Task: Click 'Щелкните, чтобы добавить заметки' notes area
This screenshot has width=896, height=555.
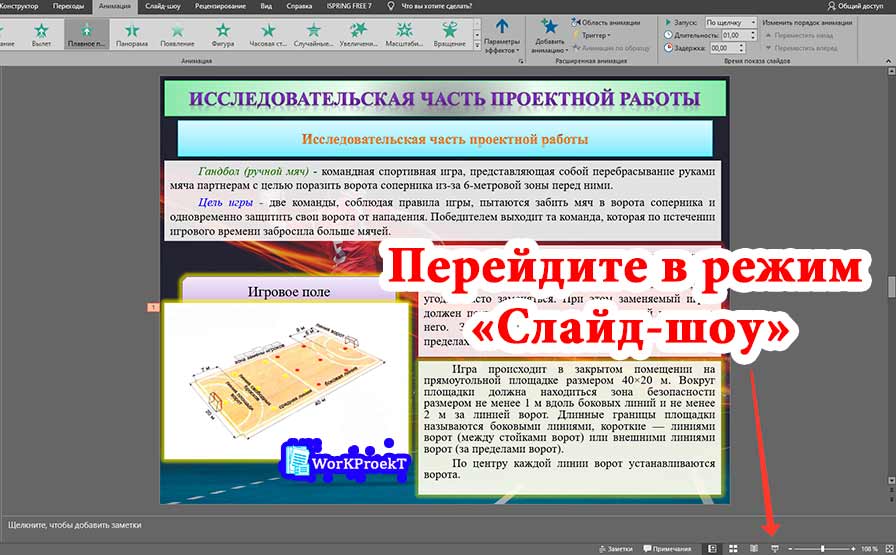Action: pos(75,525)
